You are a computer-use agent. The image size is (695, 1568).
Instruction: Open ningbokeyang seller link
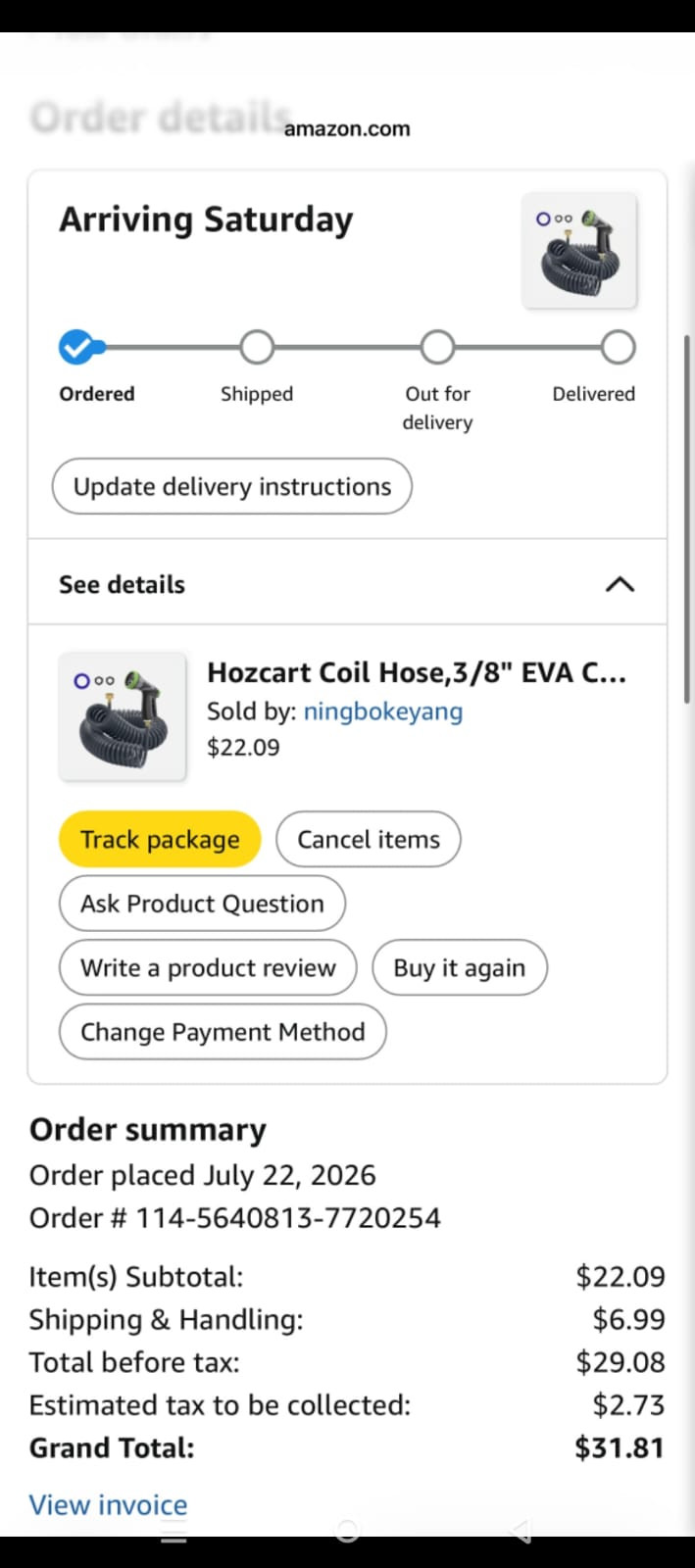click(383, 711)
